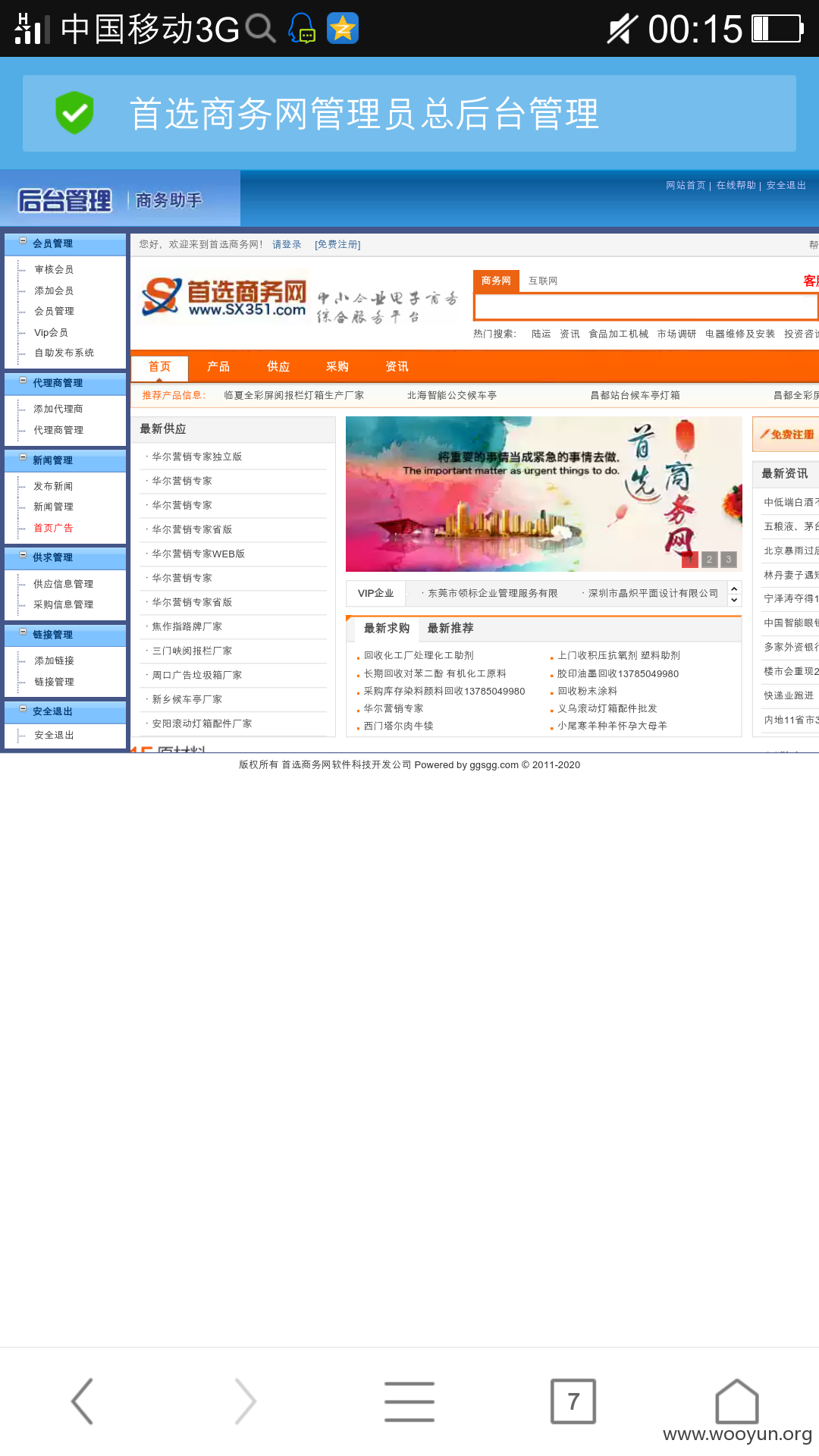Tap the browser home icon
The height and width of the screenshot is (1456, 819).
[737, 1401]
